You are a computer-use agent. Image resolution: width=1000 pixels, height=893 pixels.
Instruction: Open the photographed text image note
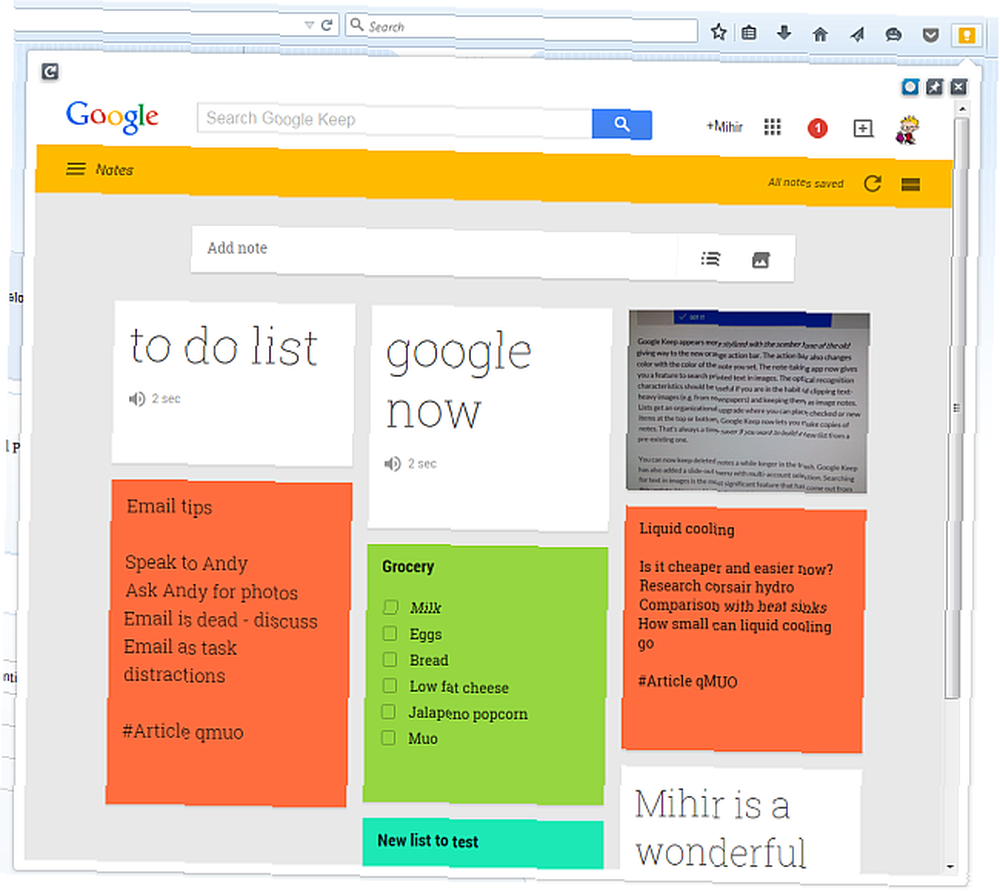747,402
